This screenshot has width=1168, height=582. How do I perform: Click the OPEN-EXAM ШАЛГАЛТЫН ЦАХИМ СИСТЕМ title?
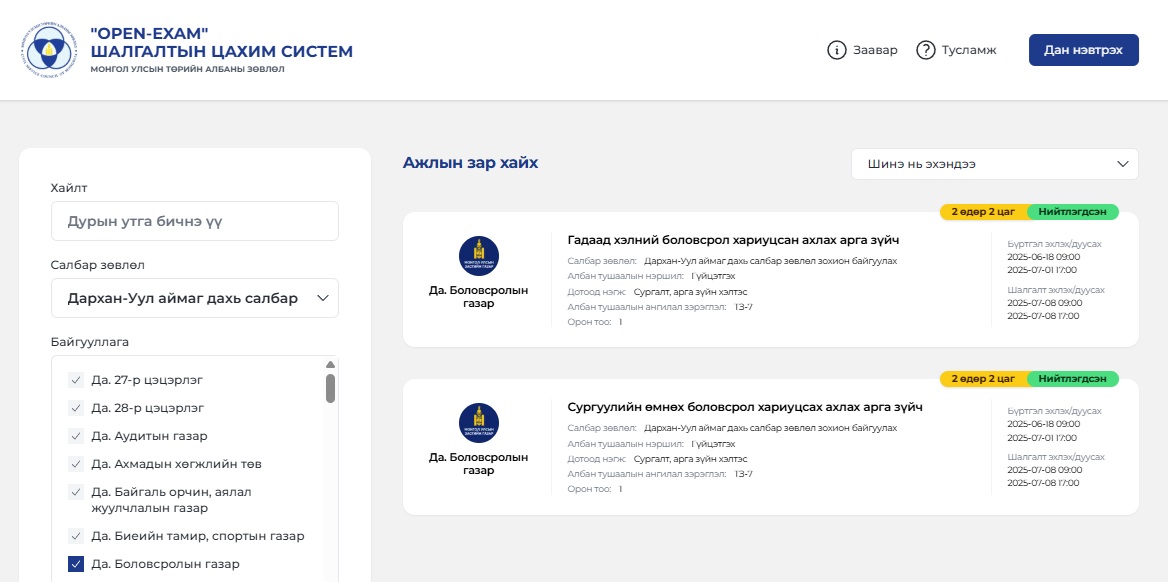(x=221, y=43)
